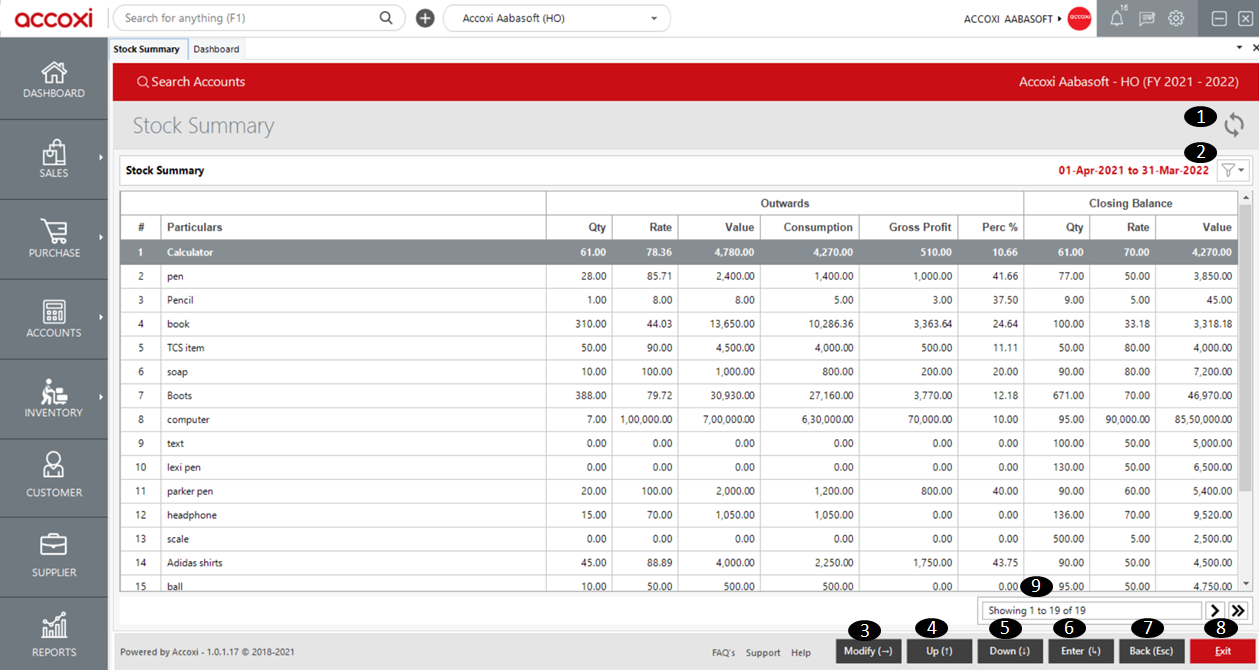1259x670 pixels.
Task: Select the lexi pen row
Action: 679,467
